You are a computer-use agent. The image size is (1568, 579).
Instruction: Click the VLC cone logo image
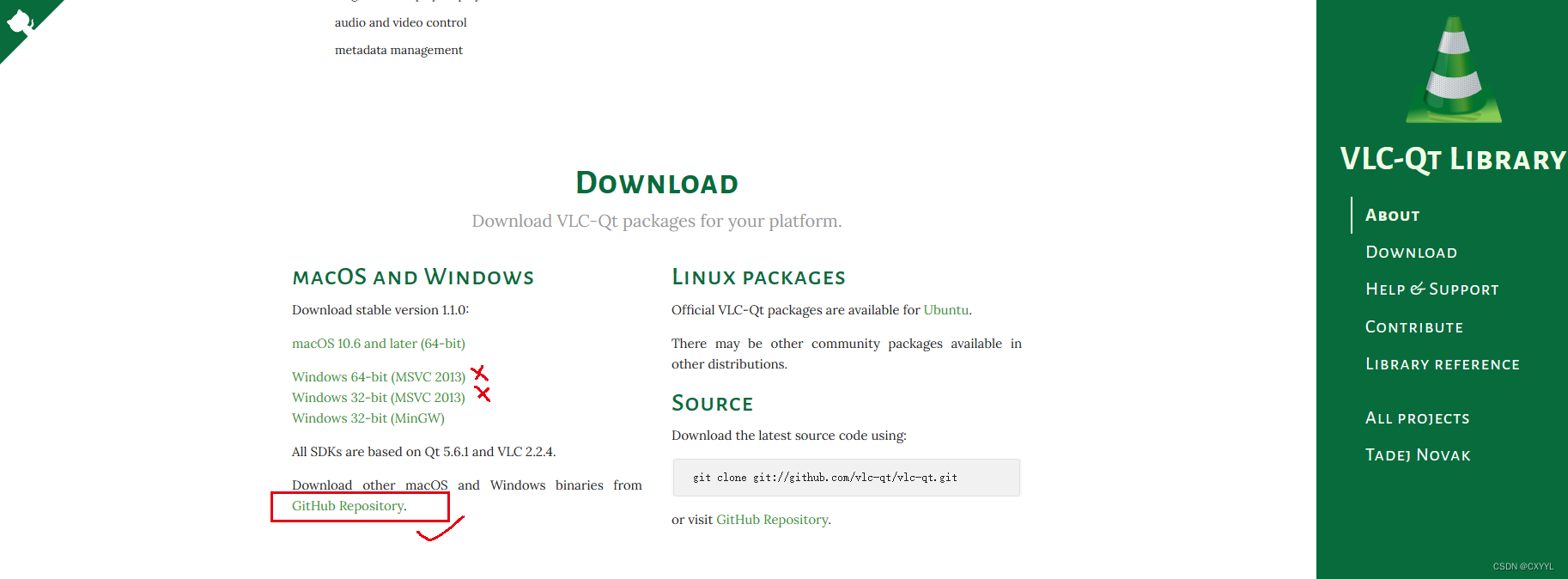(x=1454, y=70)
